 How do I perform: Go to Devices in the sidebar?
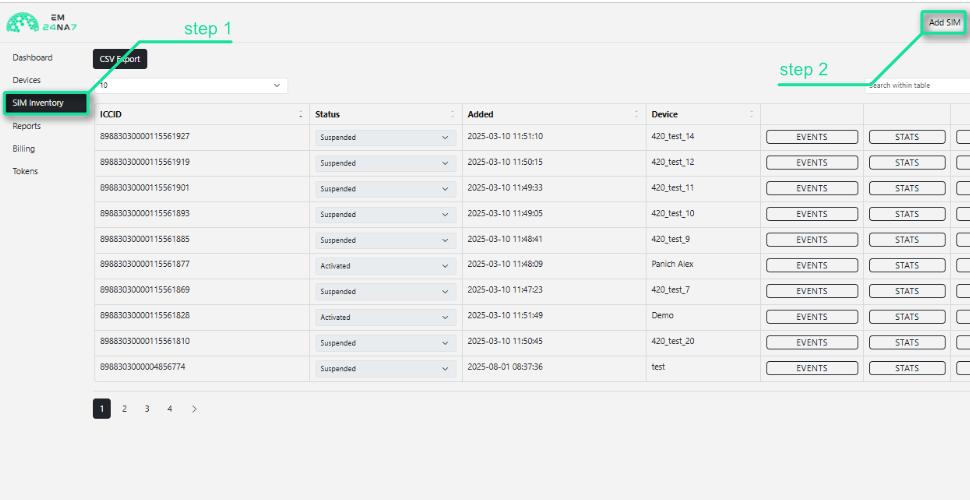26,80
